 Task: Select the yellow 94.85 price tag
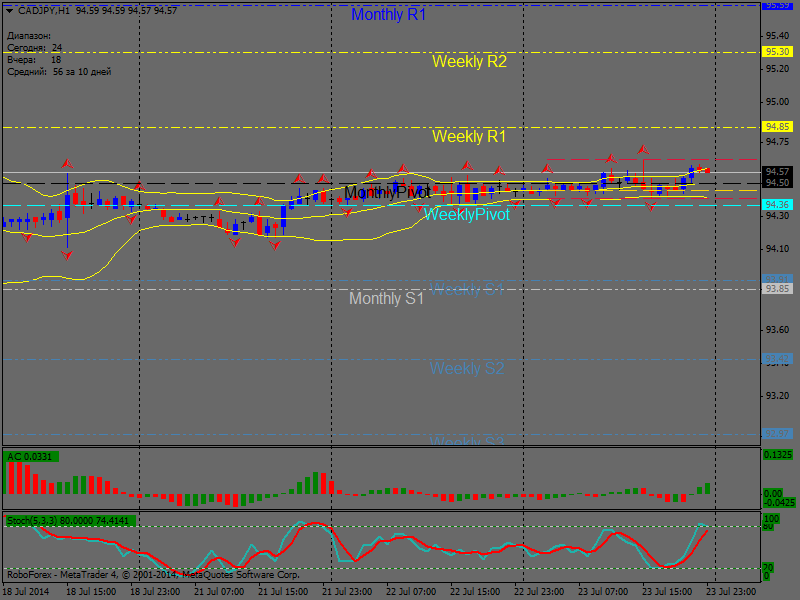click(777, 127)
